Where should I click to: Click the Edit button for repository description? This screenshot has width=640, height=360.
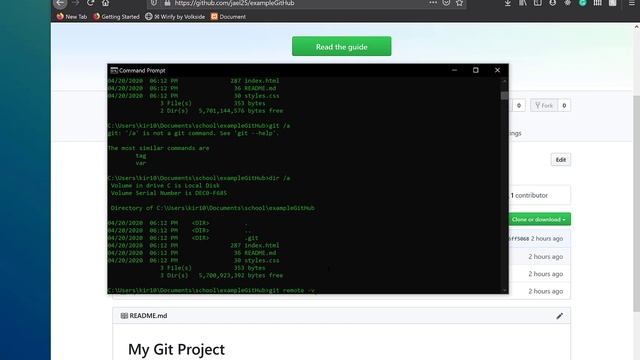click(x=561, y=160)
